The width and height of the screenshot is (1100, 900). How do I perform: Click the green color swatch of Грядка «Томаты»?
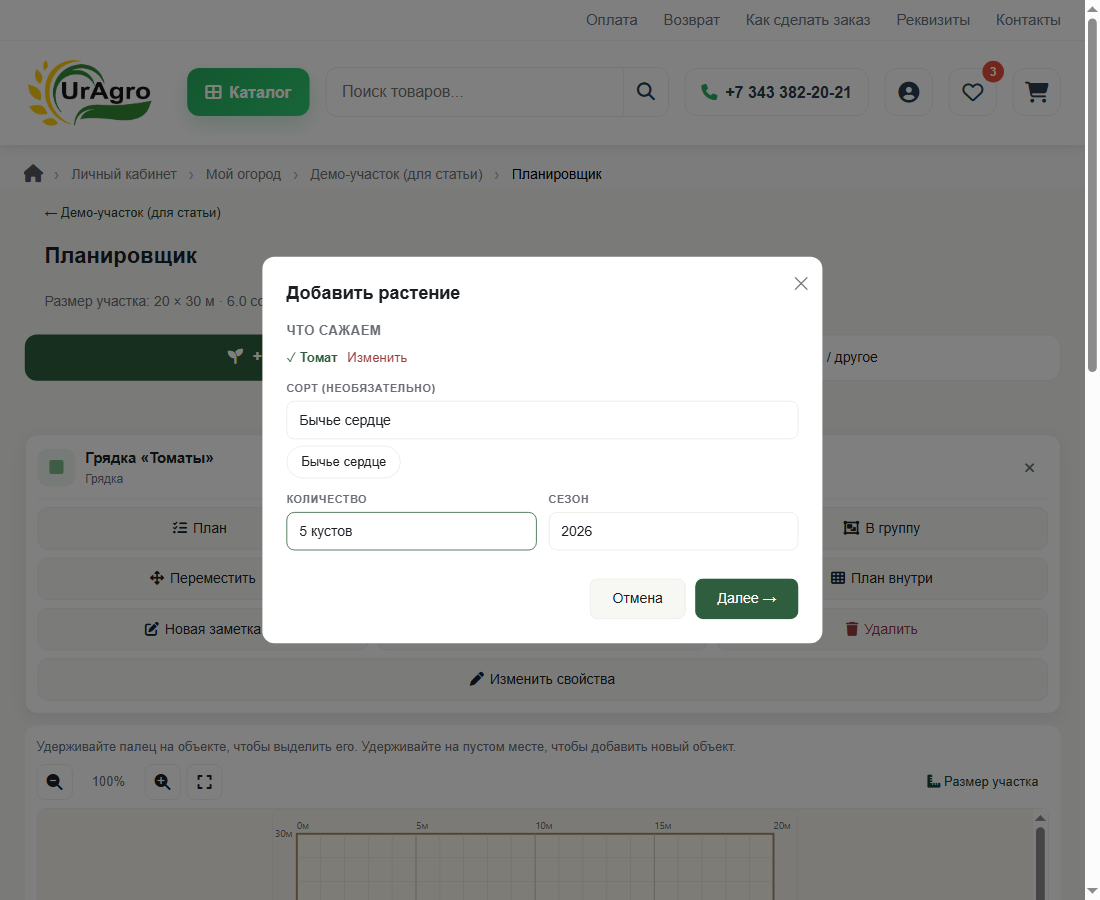click(x=56, y=467)
